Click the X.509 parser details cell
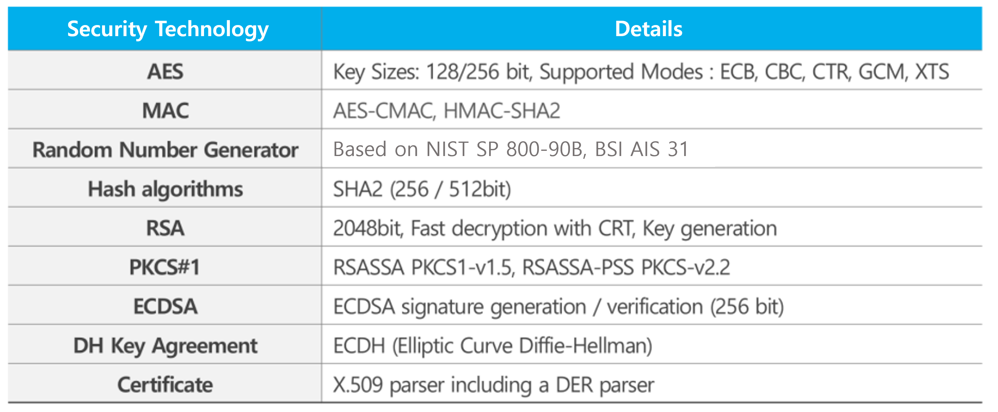This screenshot has width=998, height=412. click(x=493, y=384)
